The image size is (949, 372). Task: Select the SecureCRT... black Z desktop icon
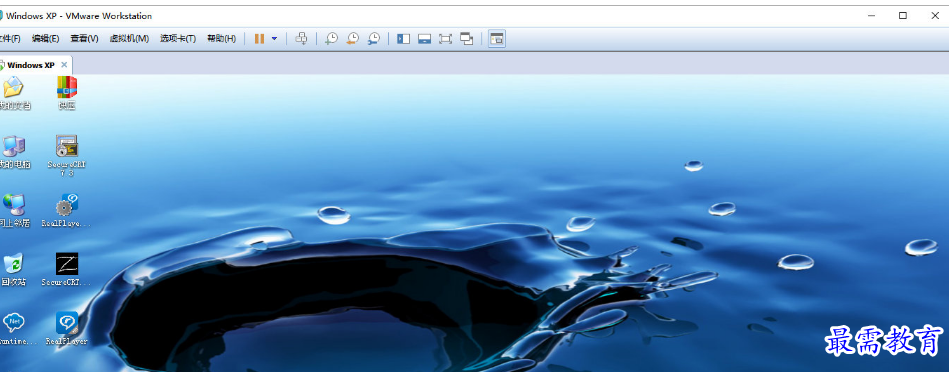coord(67,269)
